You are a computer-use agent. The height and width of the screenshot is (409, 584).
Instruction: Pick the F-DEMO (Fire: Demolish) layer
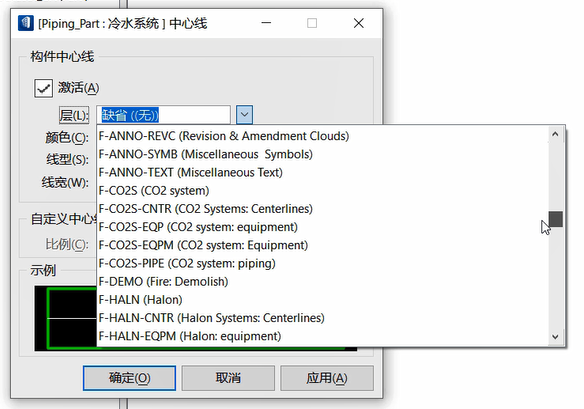pyautogui.click(x=323, y=282)
